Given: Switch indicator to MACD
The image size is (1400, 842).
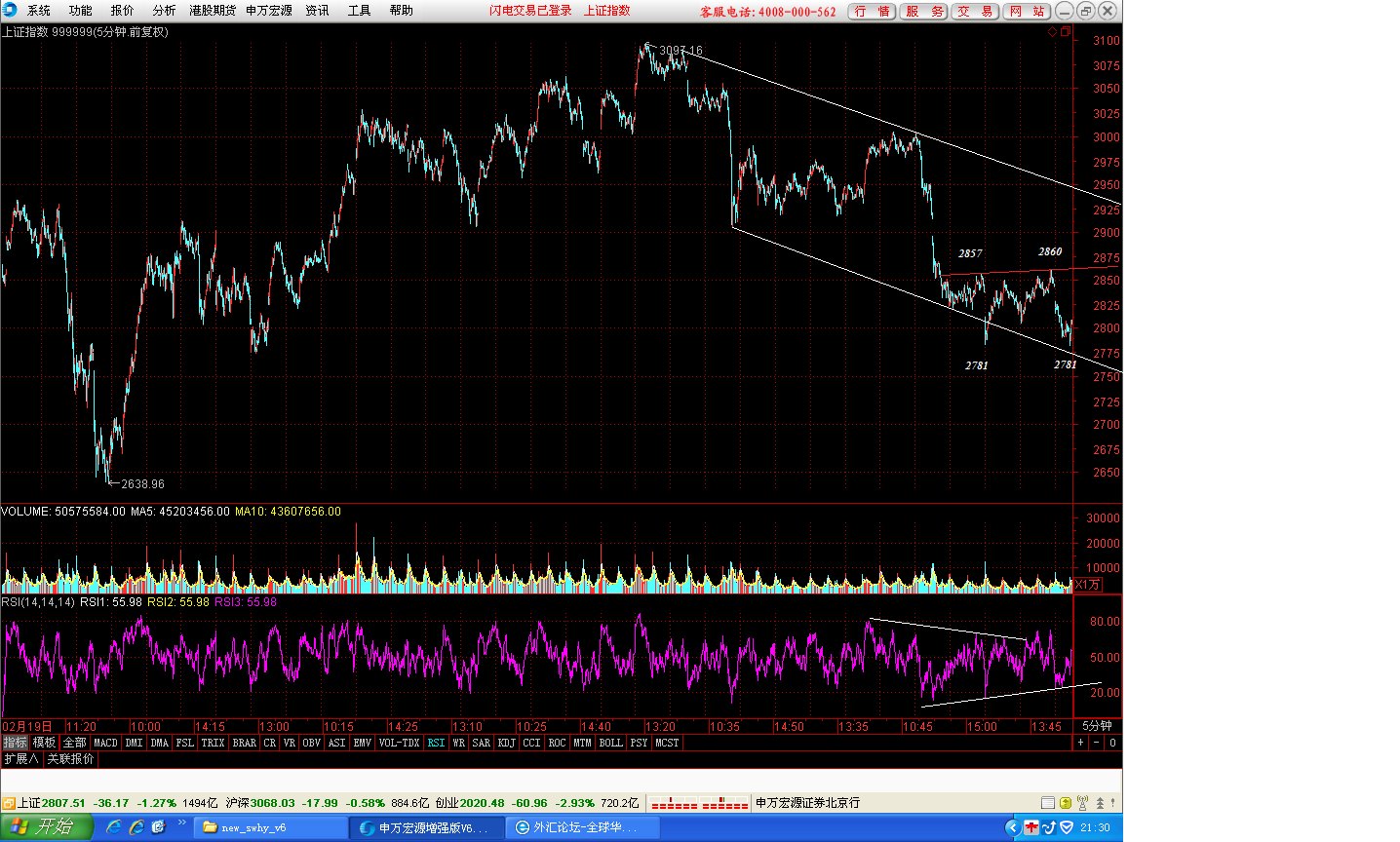Looking at the screenshot, I should click(105, 743).
